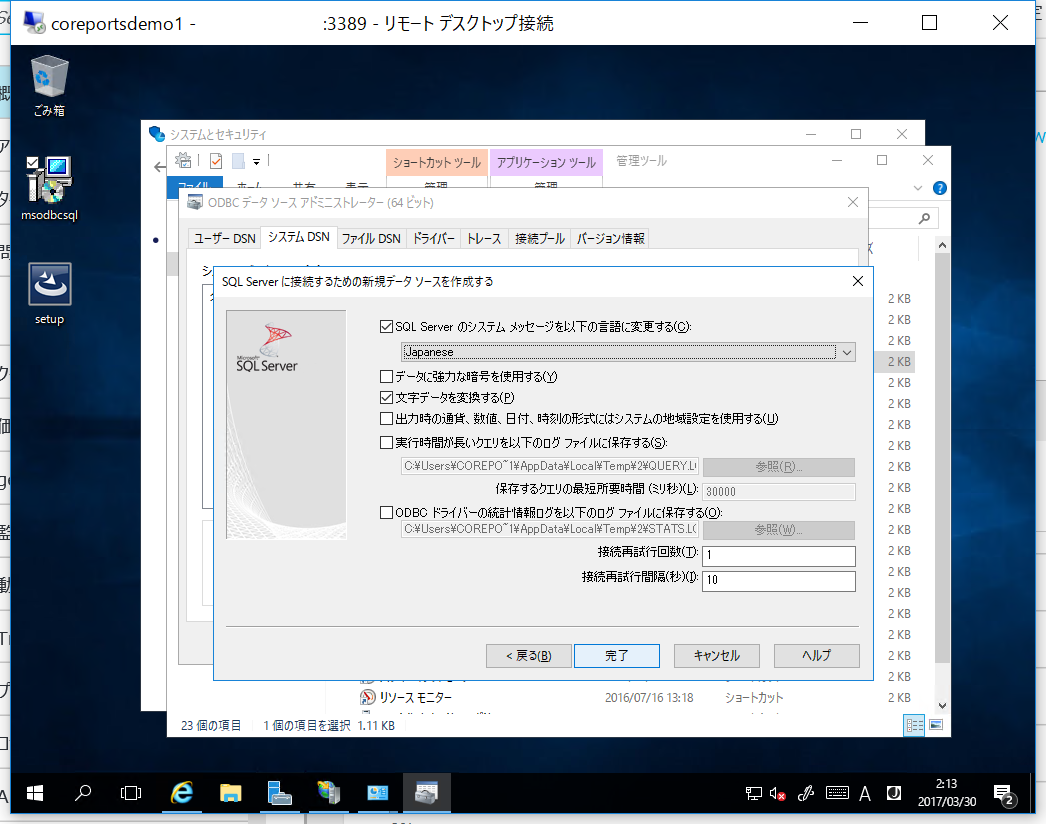Open the touch keyboard tray icon
The image size is (1046, 824).
[x=837, y=793]
